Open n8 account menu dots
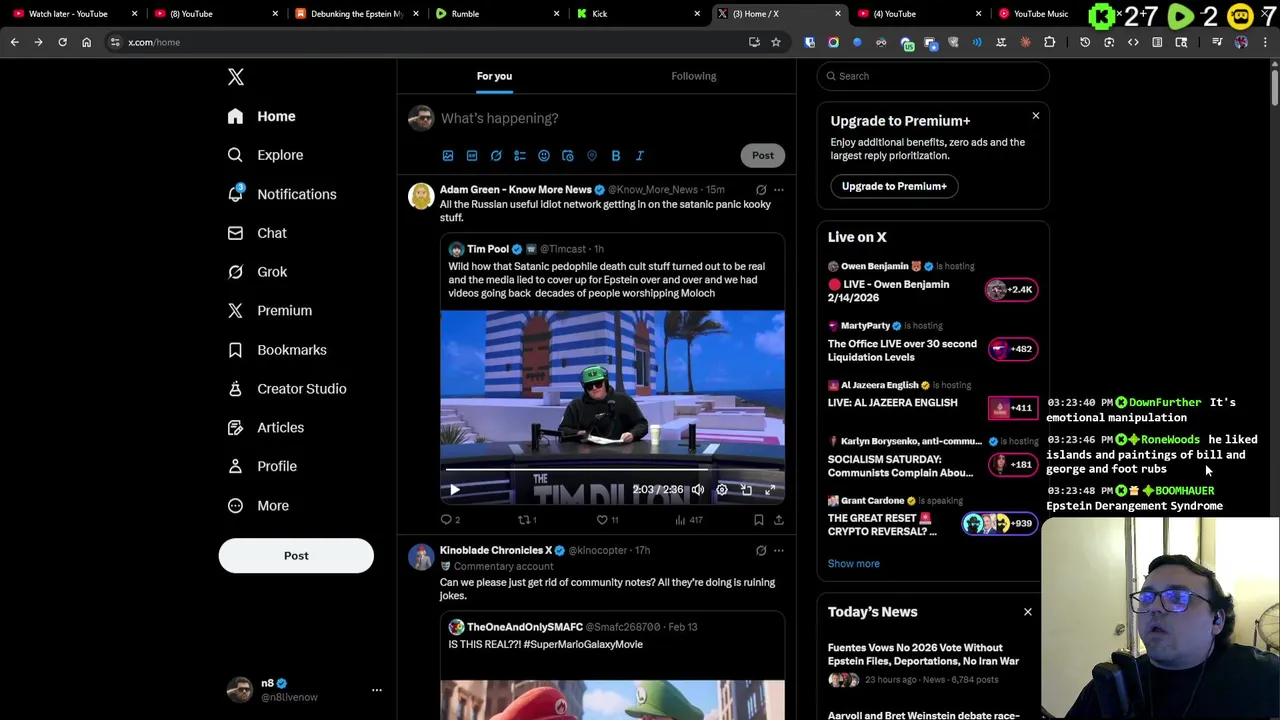This screenshot has width=1280, height=720. point(377,690)
